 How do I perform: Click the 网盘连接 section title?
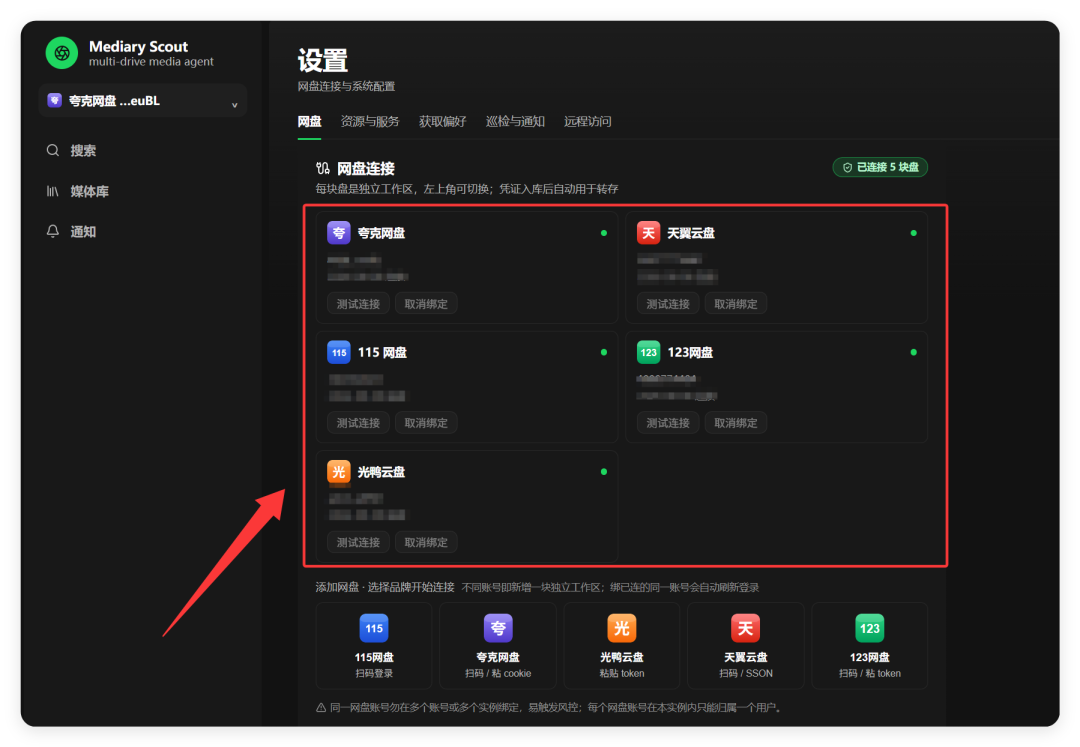[x=366, y=168]
